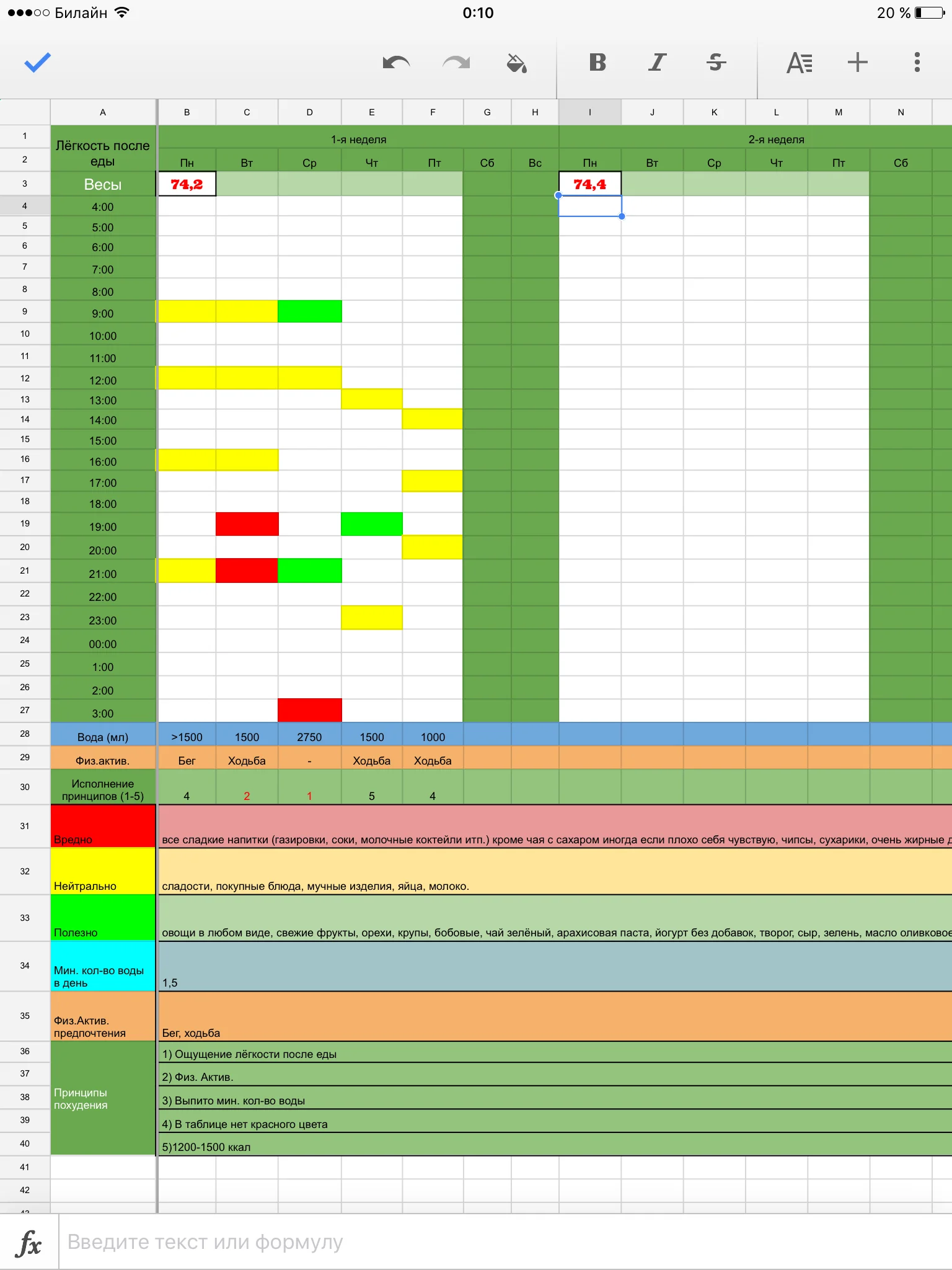This screenshot has height=1270, width=952.
Task: Tap the Wi-Fi status icon
Action: tap(122, 12)
